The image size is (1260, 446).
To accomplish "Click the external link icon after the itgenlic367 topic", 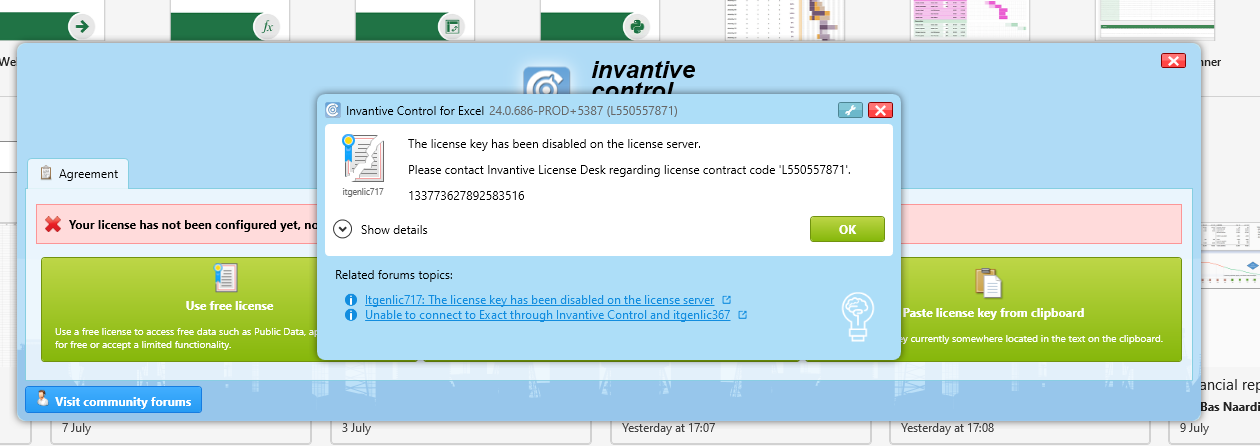I will 742,315.
